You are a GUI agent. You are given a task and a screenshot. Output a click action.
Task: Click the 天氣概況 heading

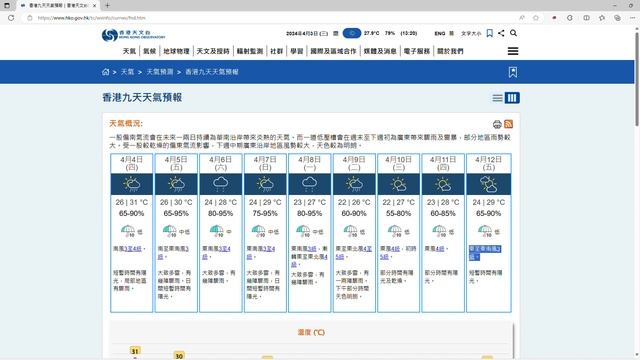coord(126,123)
